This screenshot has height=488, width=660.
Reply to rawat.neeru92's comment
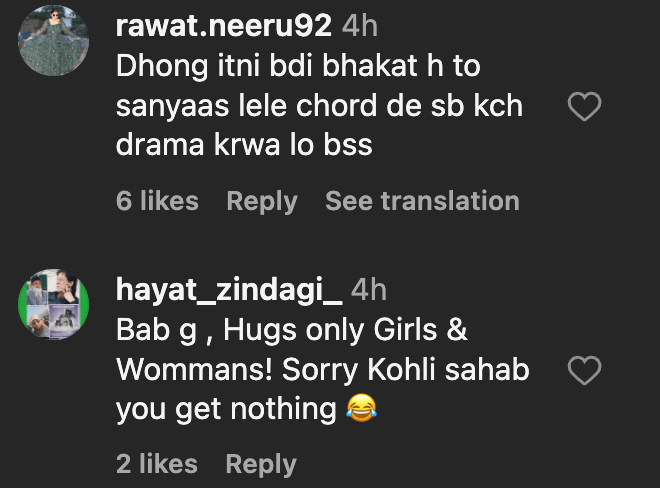(x=261, y=201)
